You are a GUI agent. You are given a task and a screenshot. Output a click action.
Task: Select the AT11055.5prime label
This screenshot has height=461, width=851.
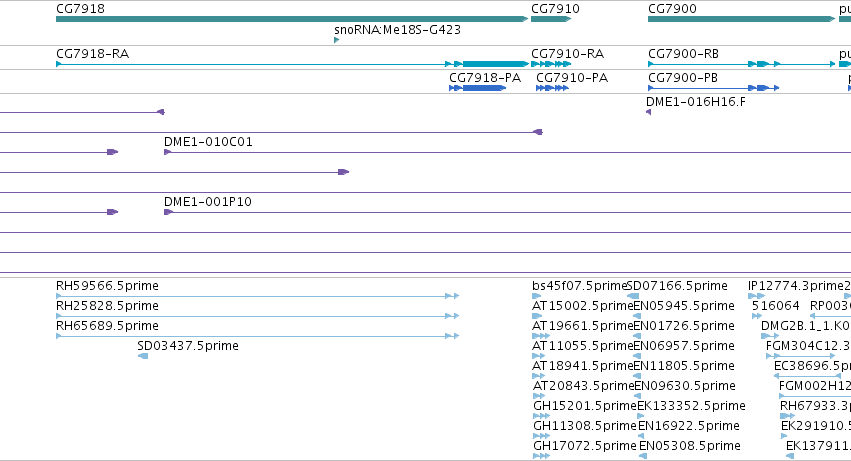(x=583, y=346)
